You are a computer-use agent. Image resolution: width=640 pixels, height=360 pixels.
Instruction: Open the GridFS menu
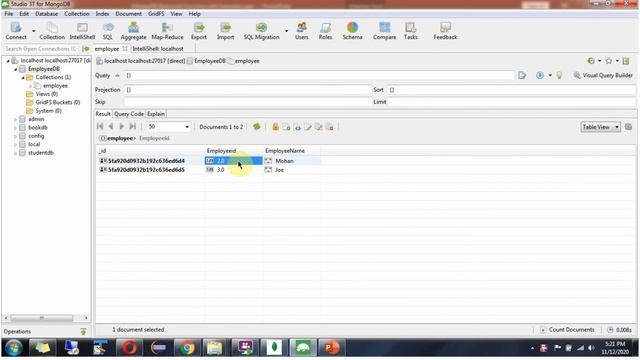pyautogui.click(x=156, y=14)
